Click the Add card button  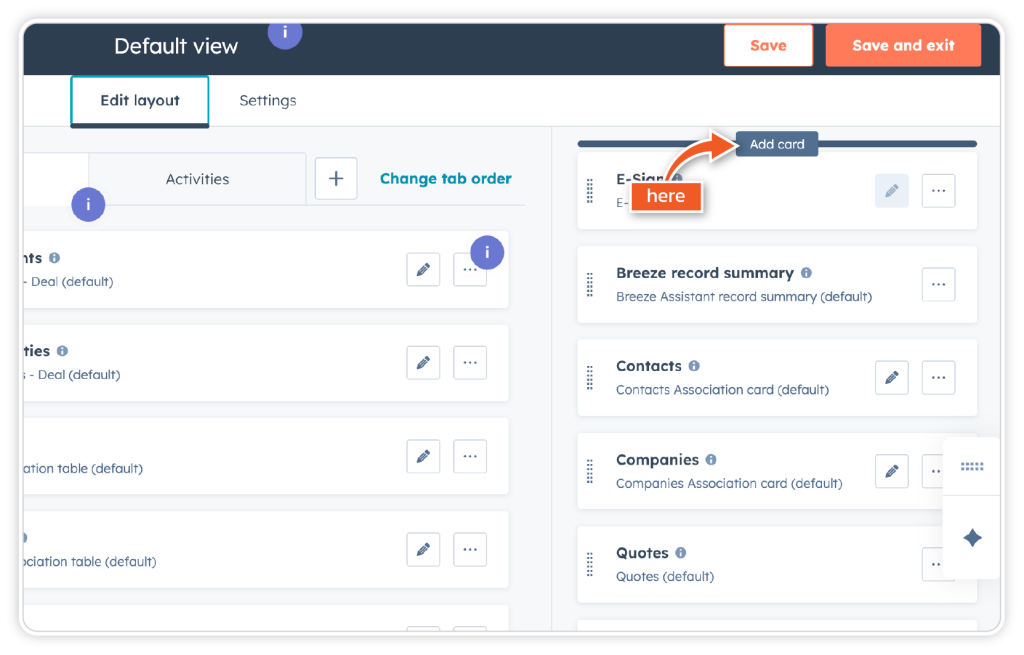[x=777, y=145]
